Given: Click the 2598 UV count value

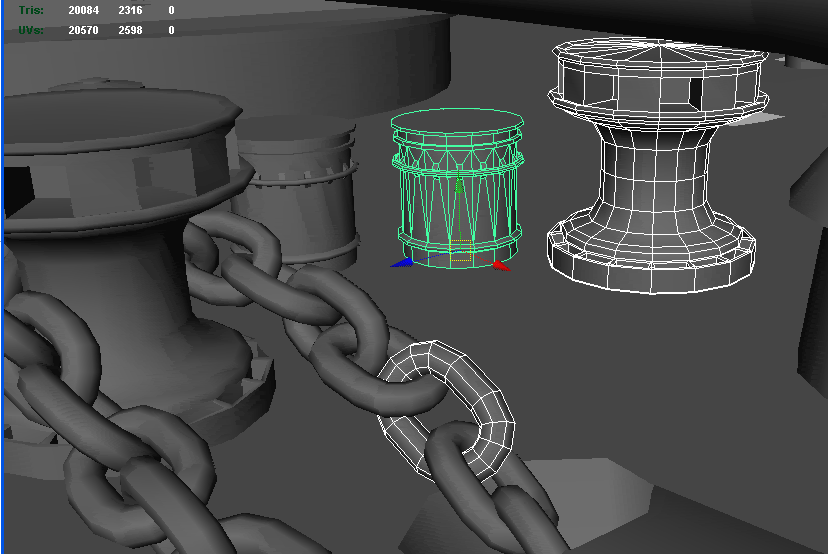Looking at the screenshot, I should pos(133,30).
